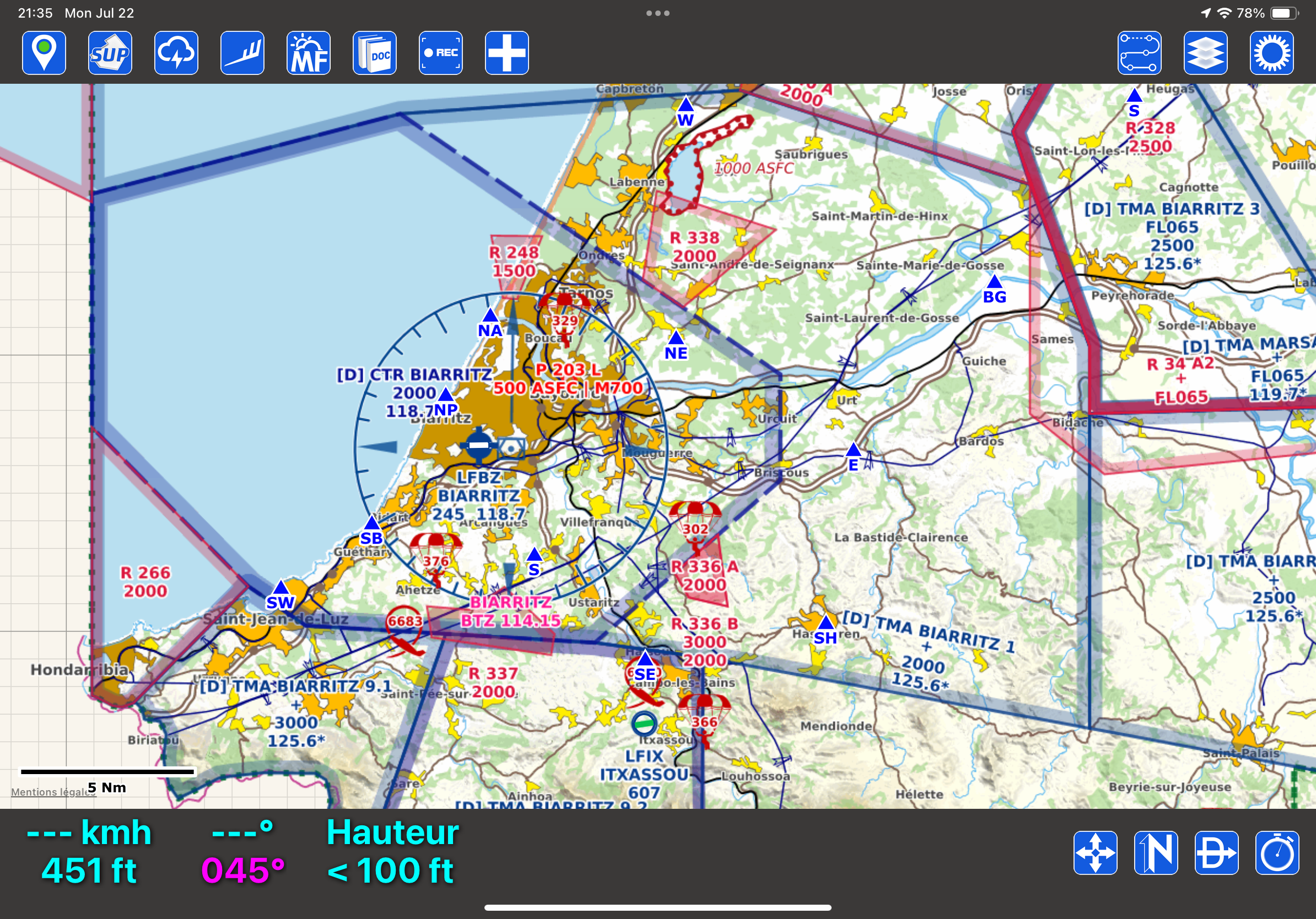
Task: Tap the 1000 ASFC nature reserve label
Action: tap(754, 168)
